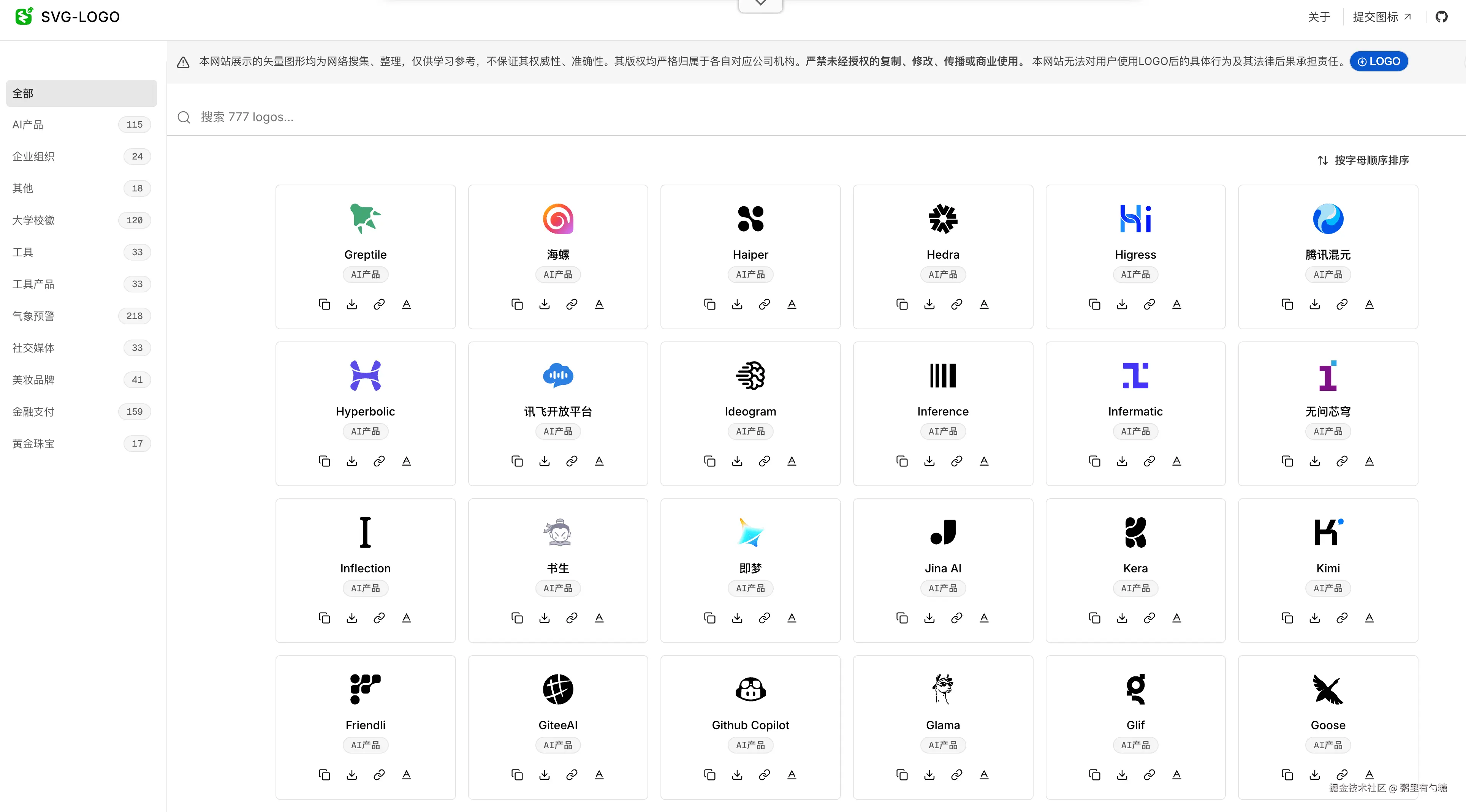This screenshot has width=1466, height=812.
Task: Download the 书生 logo
Action: pyautogui.click(x=544, y=618)
